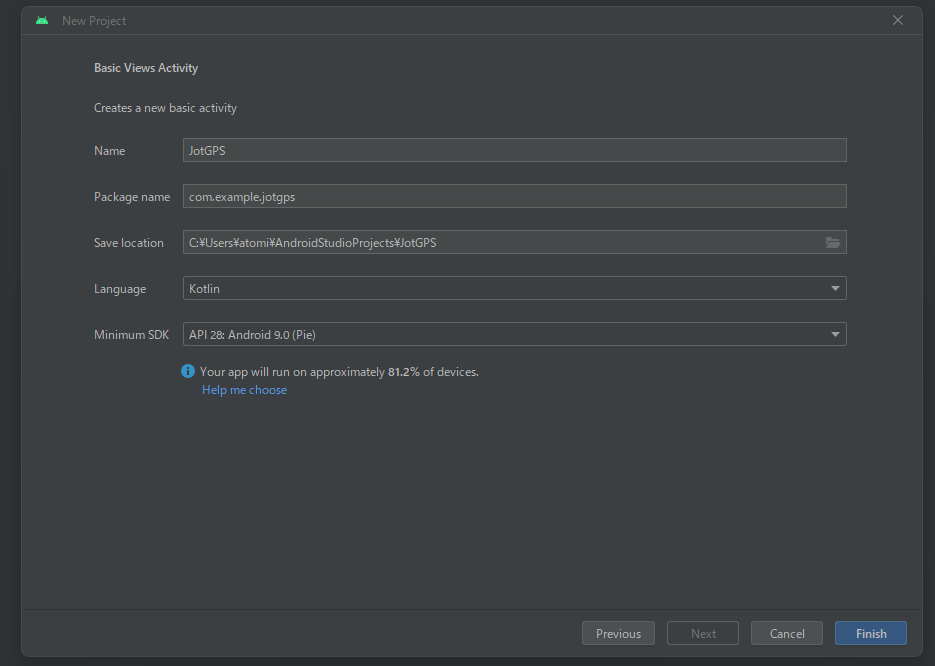The image size is (935, 666).
Task: Click the Previous button
Action: [618, 633]
